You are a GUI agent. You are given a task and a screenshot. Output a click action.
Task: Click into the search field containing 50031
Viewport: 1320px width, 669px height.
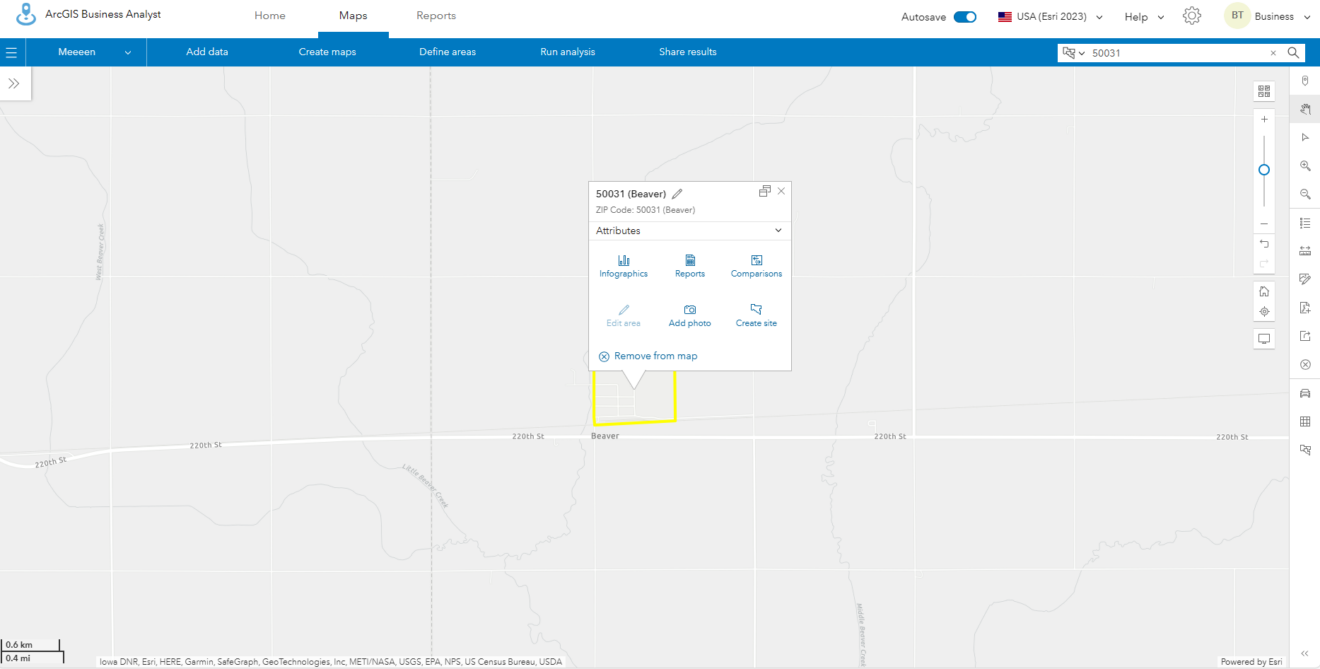click(x=1178, y=53)
